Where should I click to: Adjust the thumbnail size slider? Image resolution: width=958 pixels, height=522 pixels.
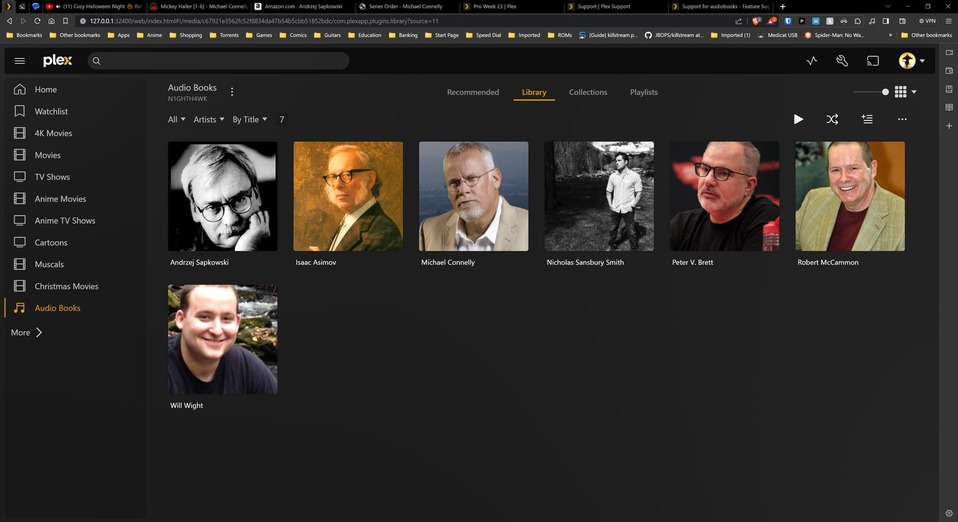tap(871, 92)
